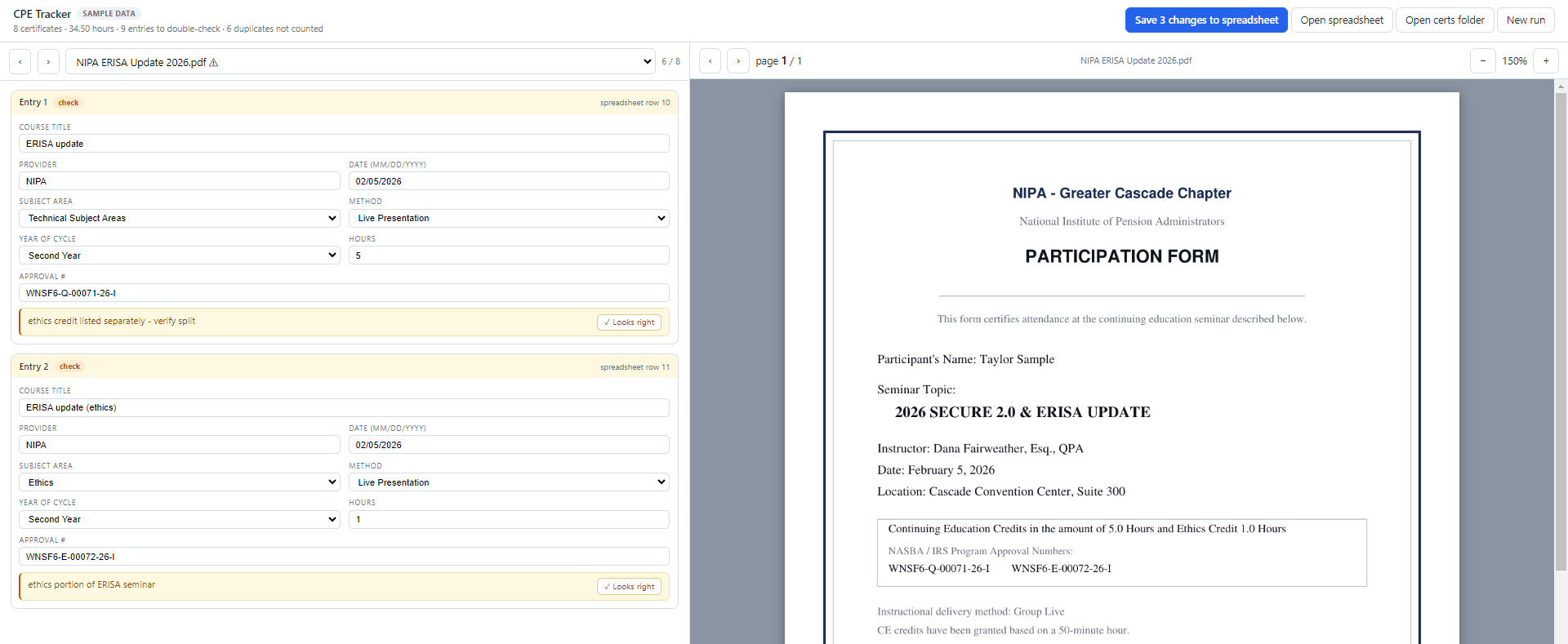
Task: Click the 150% zoom level text
Action: pos(1514,61)
